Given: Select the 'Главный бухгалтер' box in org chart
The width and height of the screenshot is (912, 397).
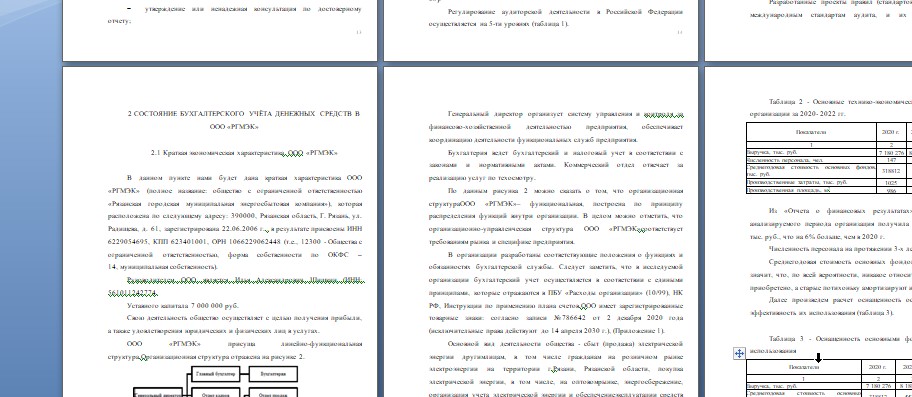Looking at the screenshot, I should (x=215, y=374).
